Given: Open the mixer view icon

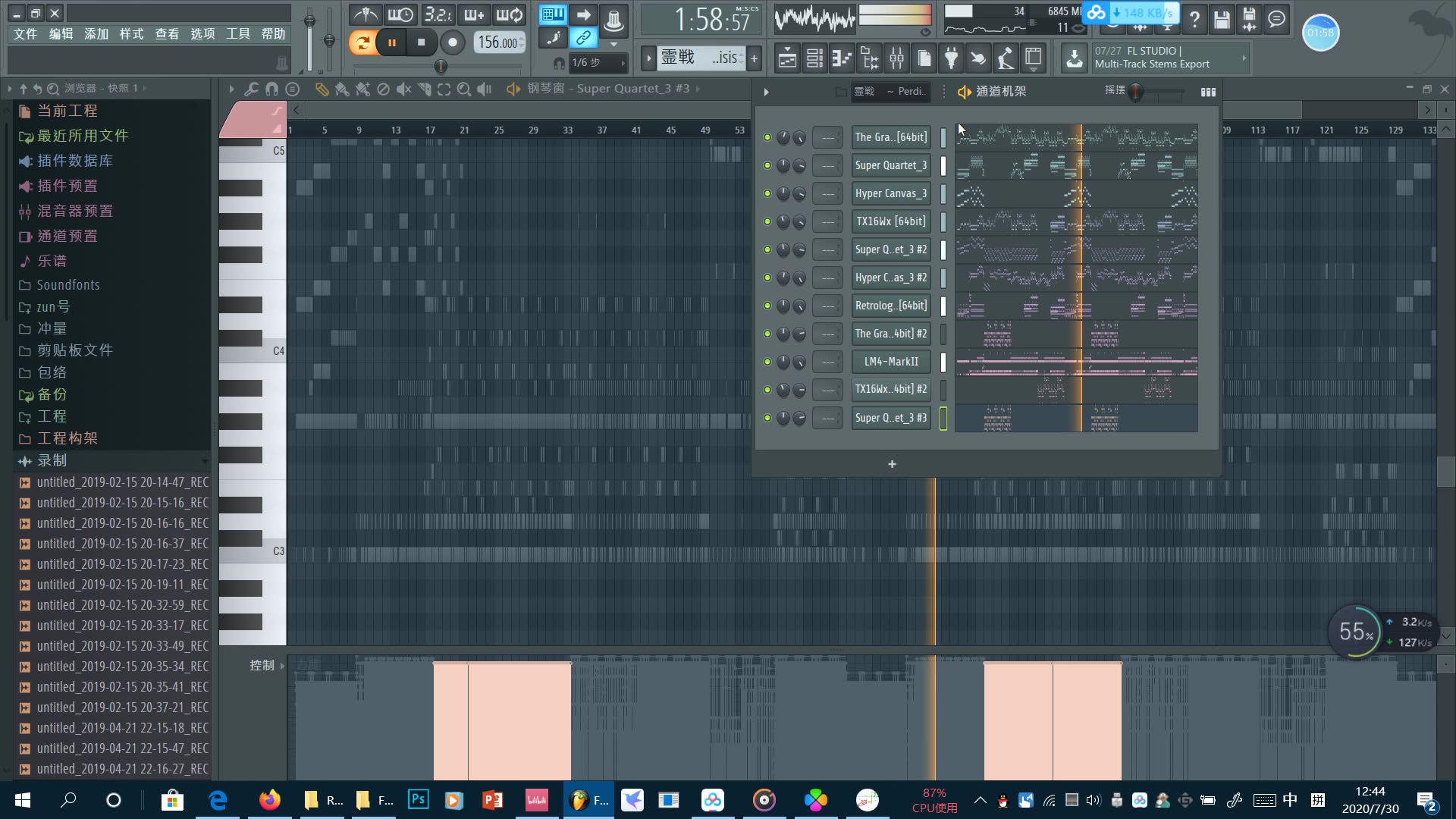Looking at the screenshot, I should (x=896, y=58).
